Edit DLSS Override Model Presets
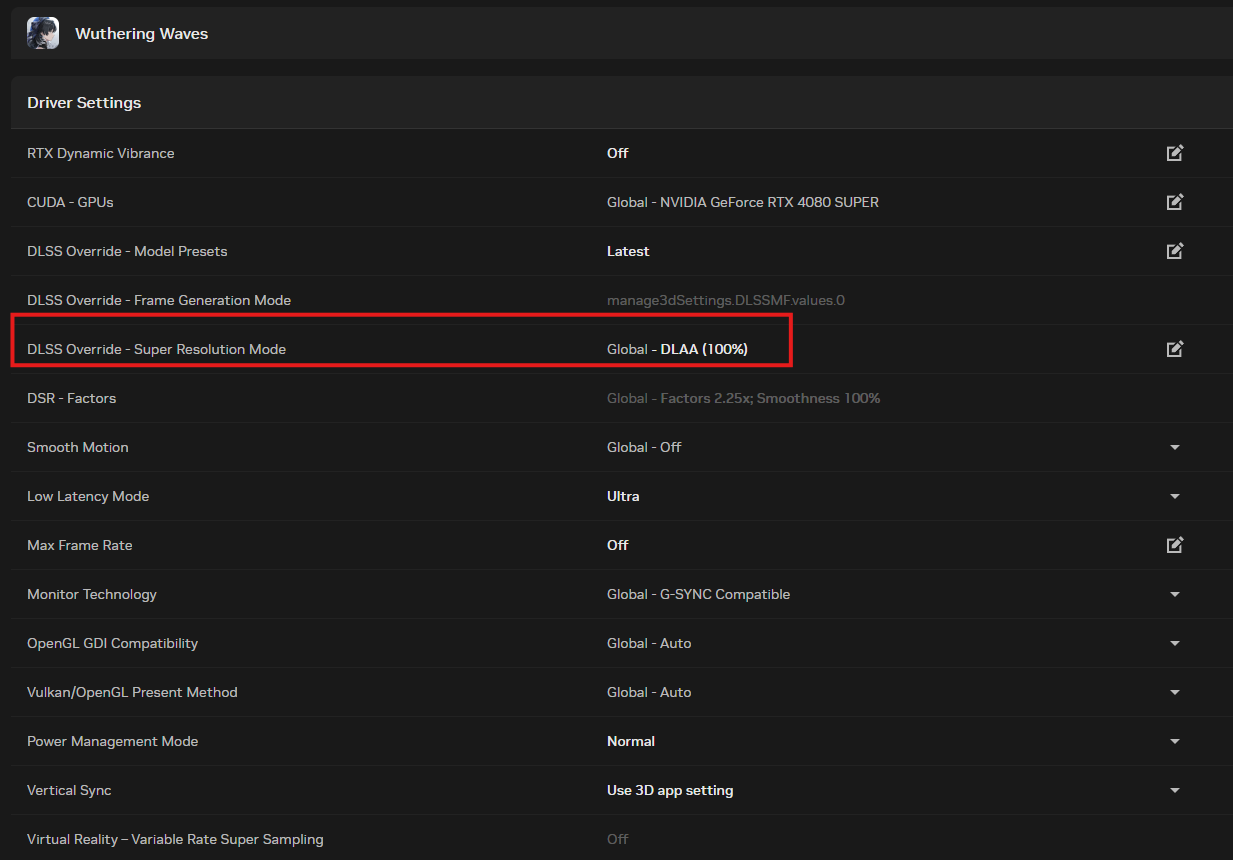Screen dimensions: 1233x860 click(x=1175, y=251)
